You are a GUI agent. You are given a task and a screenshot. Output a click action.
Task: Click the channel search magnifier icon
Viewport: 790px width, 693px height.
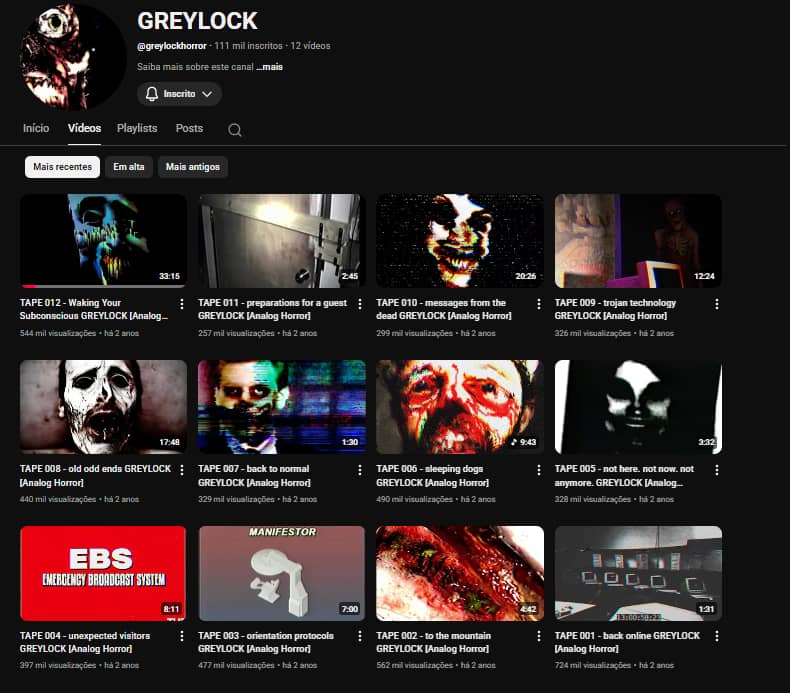pos(235,130)
